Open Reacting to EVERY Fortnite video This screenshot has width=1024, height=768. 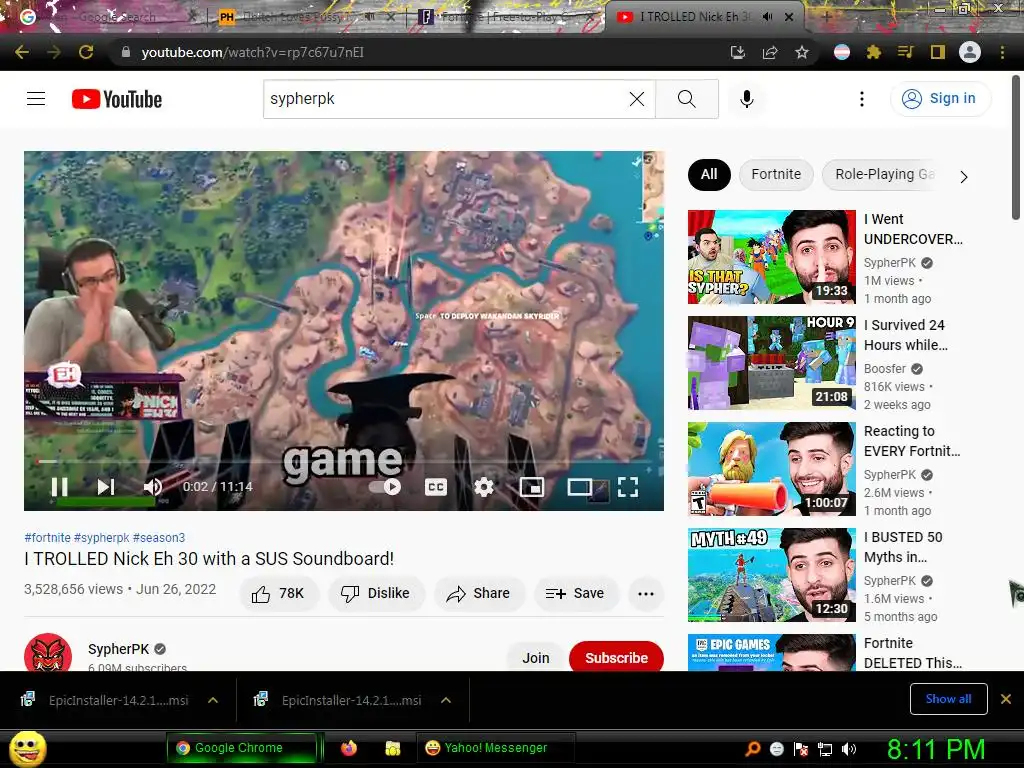pos(771,469)
